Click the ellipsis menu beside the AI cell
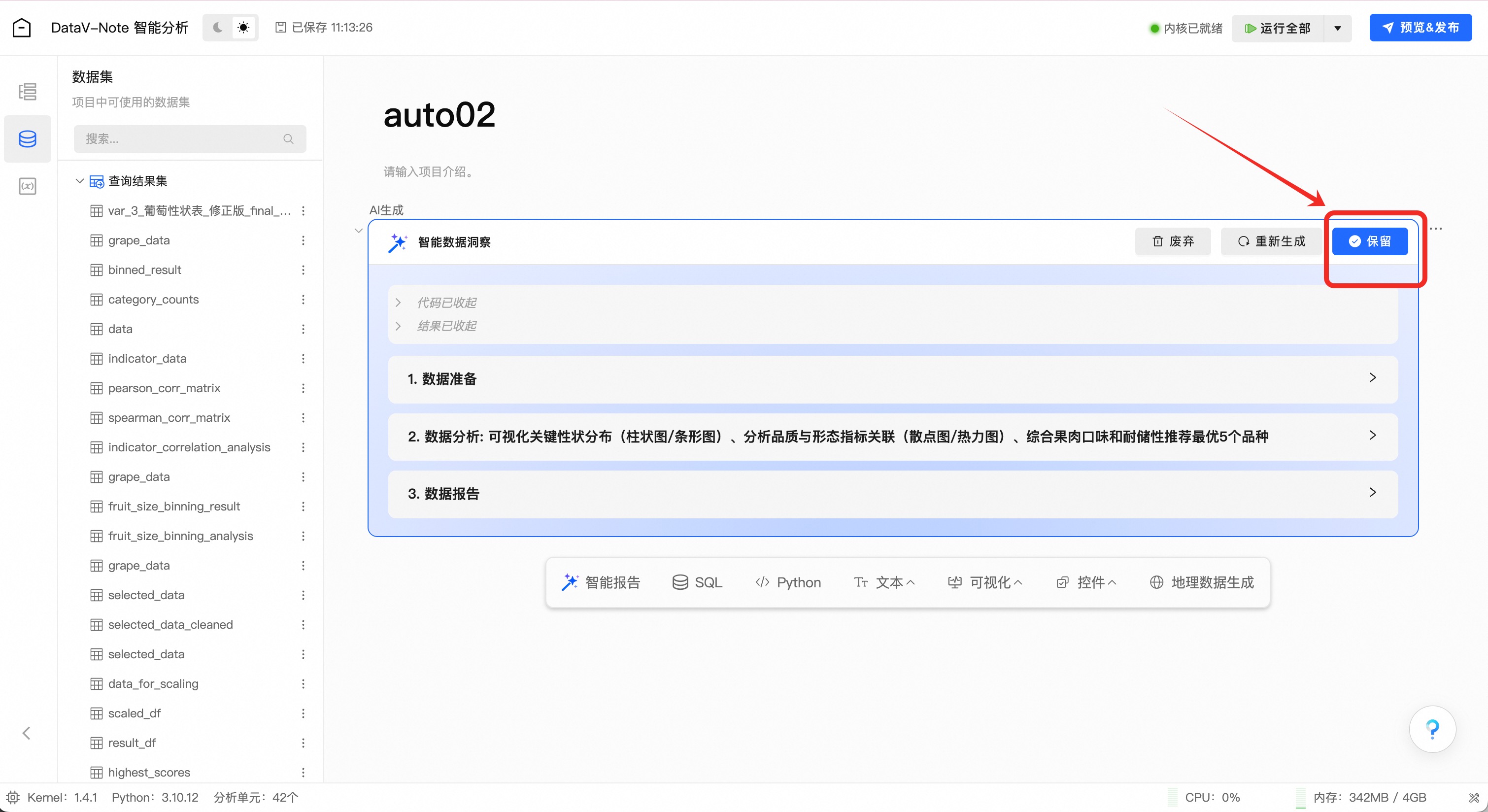Image resolution: width=1488 pixels, height=812 pixels. (1435, 229)
